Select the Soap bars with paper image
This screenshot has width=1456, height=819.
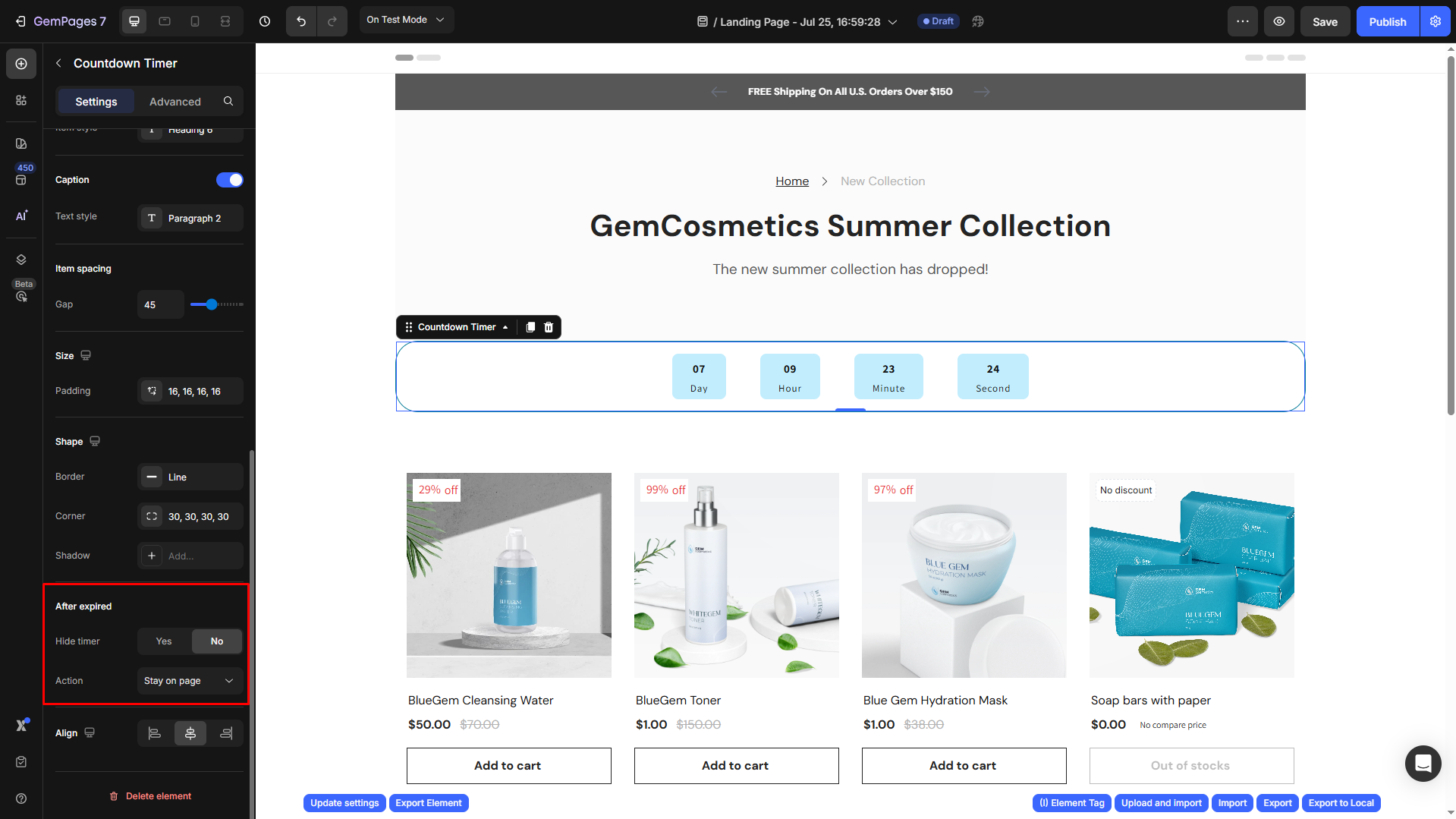pyautogui.click(x=1191, y=575)
